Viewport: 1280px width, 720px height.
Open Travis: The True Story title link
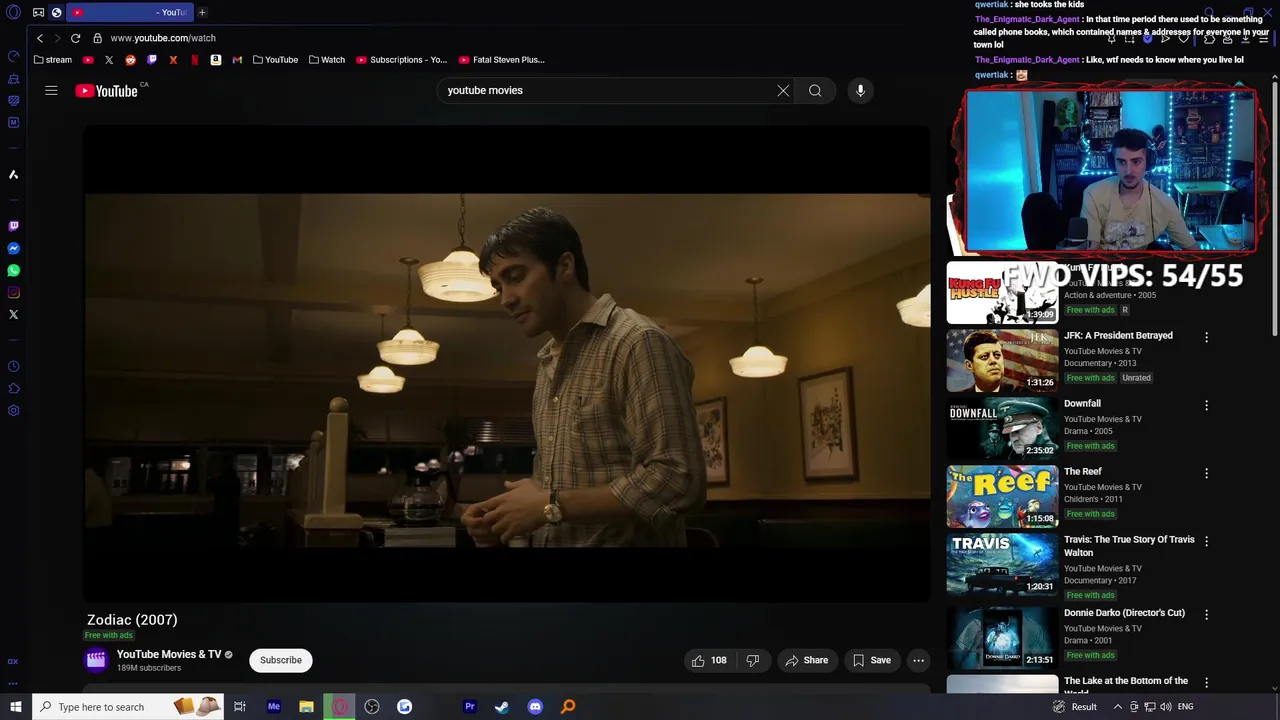click(x=1129, y=546)
